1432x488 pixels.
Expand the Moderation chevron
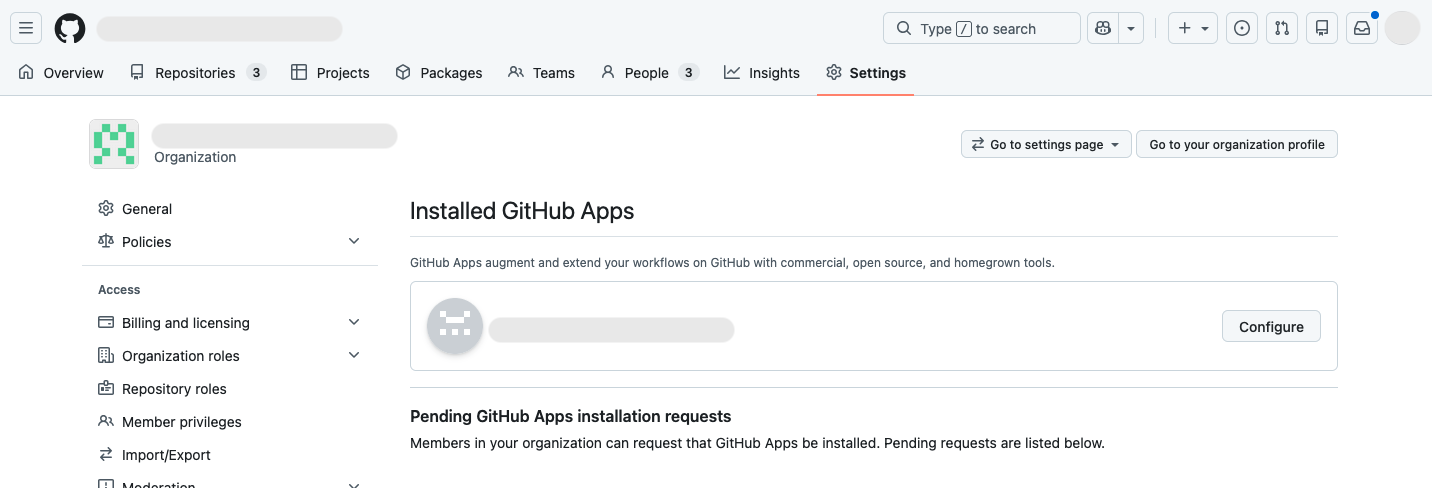click(354, 485)
